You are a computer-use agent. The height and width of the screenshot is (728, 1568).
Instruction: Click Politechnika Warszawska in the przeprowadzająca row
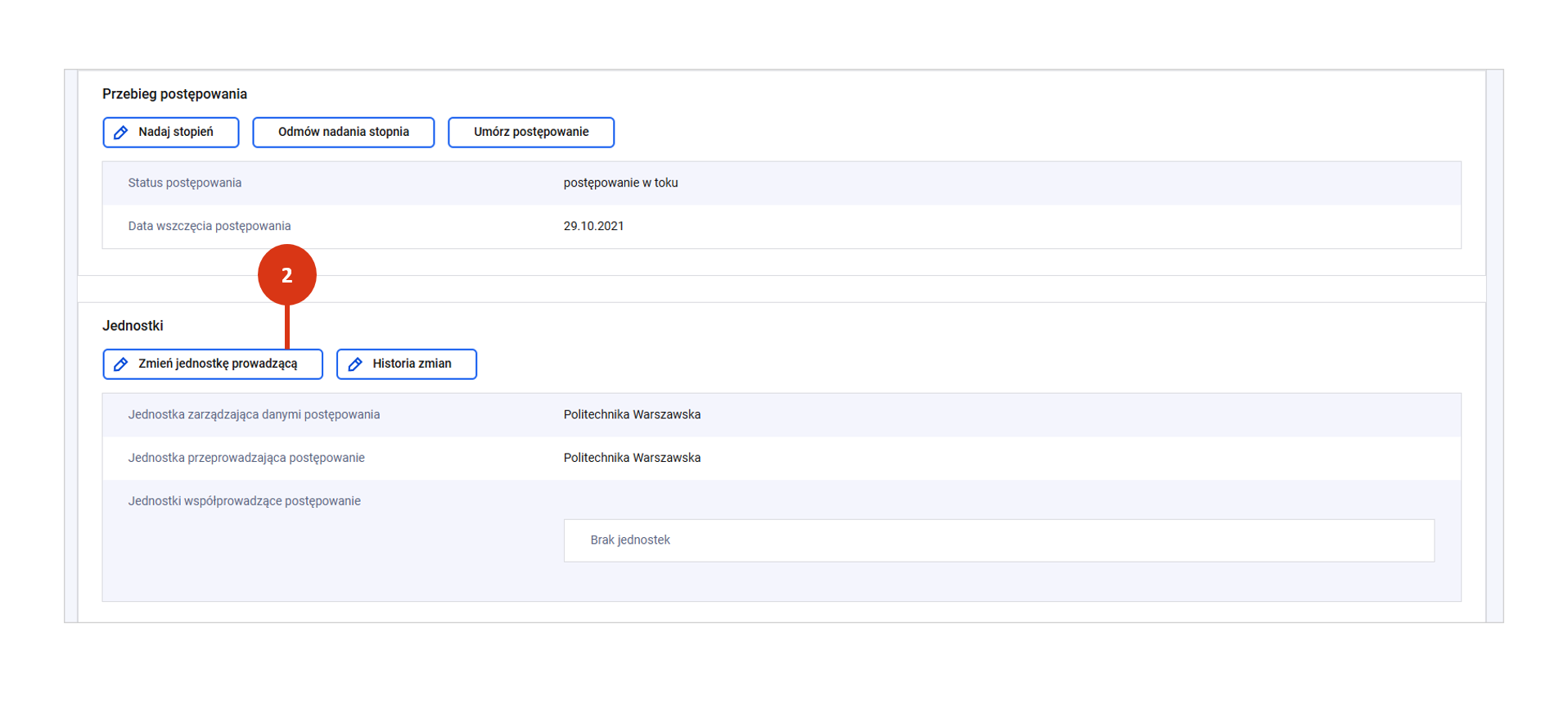pyautogui.click(x=632, y=458)
